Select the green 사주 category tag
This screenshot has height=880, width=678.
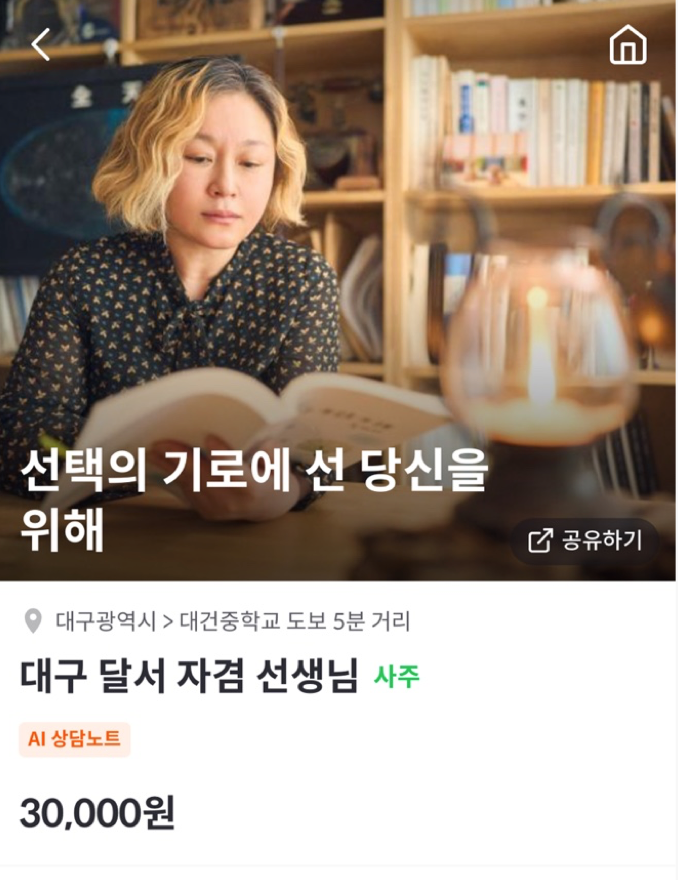pyautogui.click(x=397, y=676)
